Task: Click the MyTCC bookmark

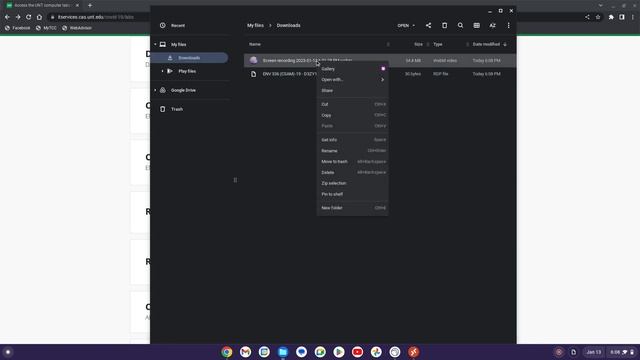Action: pyautogui.click(x=46, y=28)
